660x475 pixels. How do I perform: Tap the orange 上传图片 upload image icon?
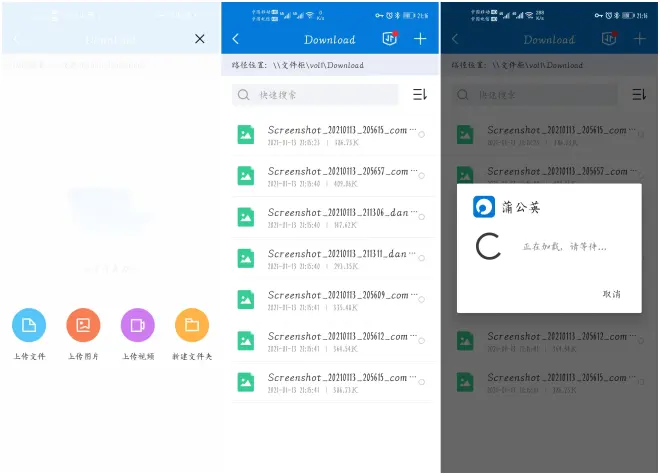[83, 325]
